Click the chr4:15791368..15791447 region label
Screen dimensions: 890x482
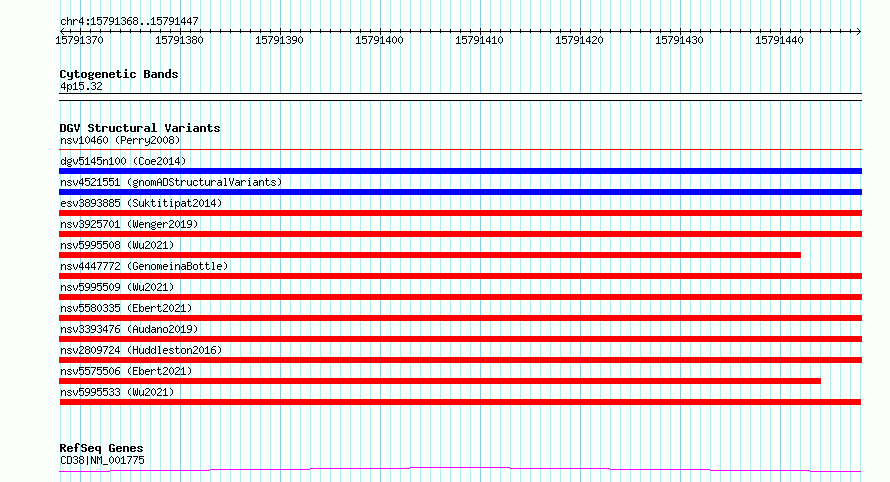[x=129, y=22]
